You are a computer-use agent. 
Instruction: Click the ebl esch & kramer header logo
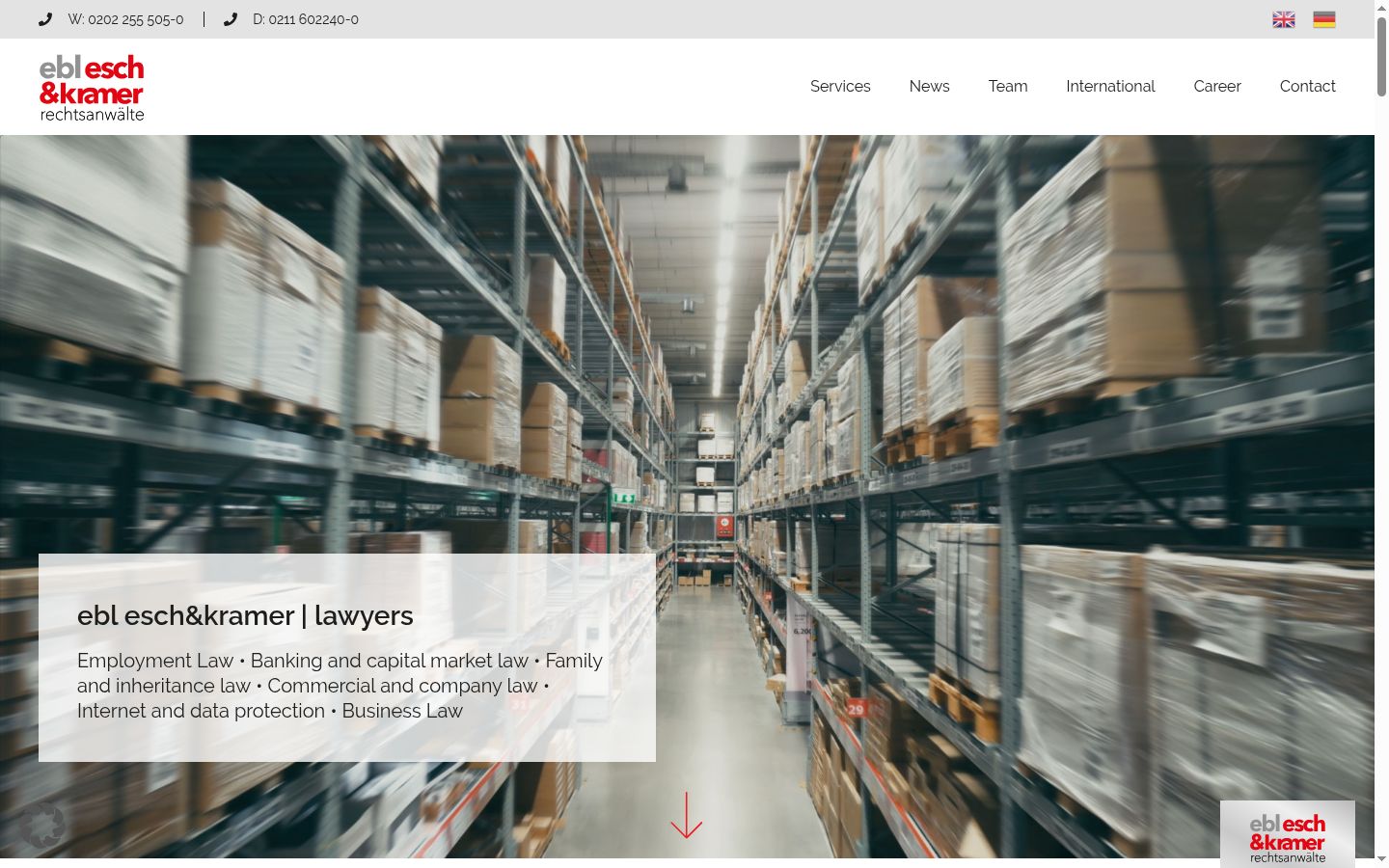pos(92,88)
